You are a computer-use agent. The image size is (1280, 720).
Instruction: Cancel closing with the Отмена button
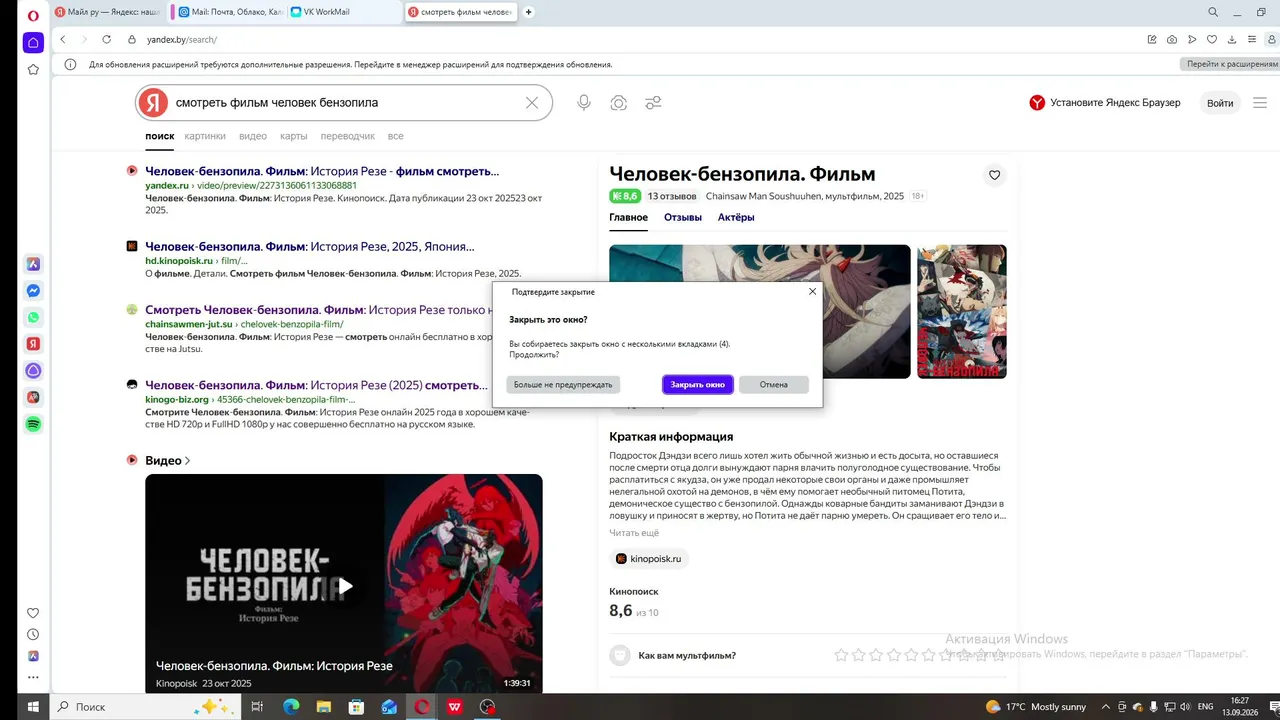tap(774, 385)
